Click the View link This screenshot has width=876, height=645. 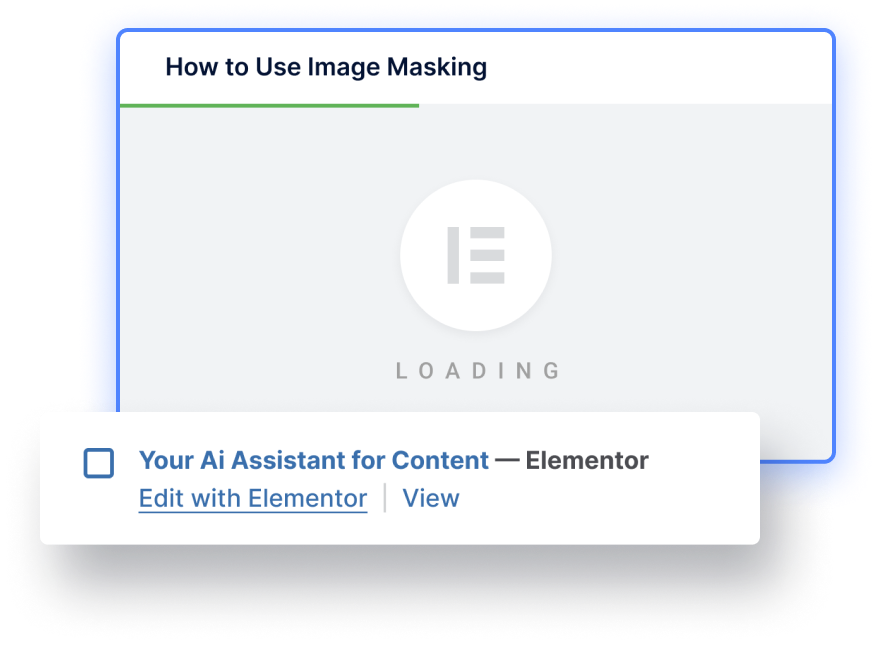[x=431, y=498]
